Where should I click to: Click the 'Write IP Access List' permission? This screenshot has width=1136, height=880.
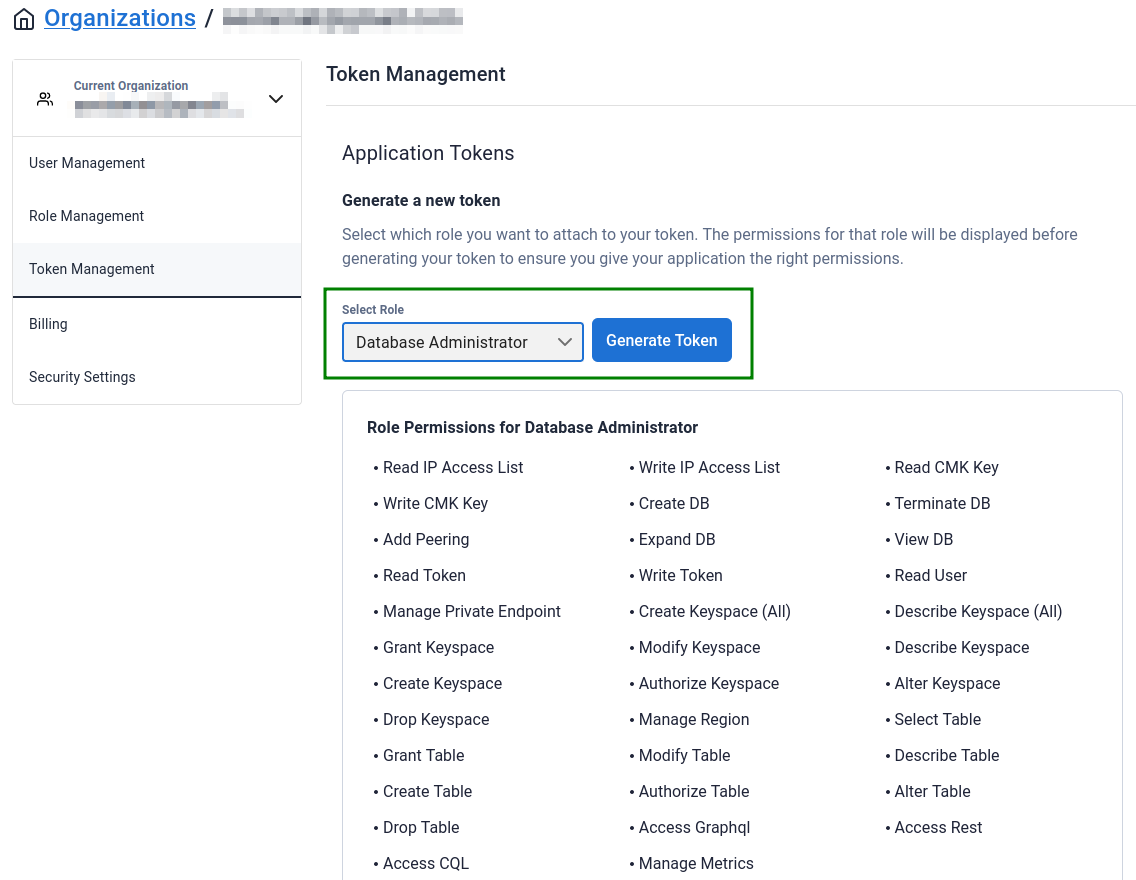click(x=709, y=468)
